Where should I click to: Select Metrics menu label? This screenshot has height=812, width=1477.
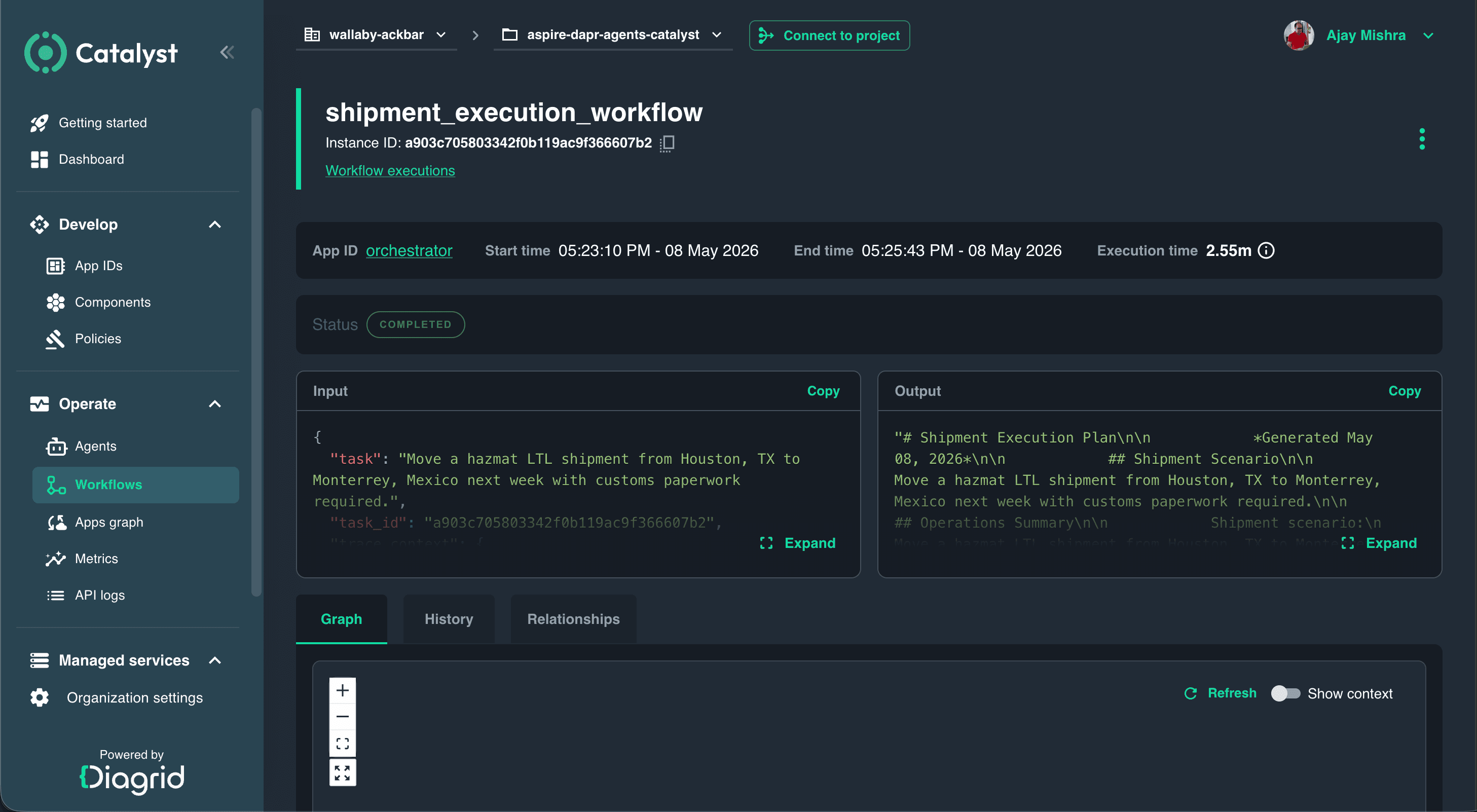tap(96, 559)
